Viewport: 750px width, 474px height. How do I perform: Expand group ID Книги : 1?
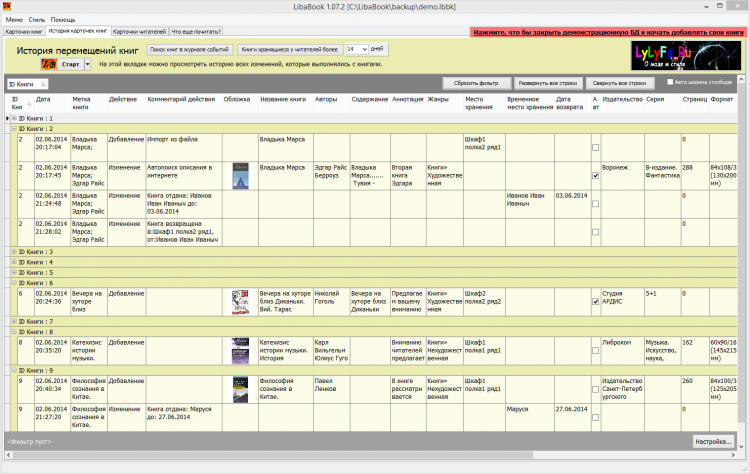coord(14,118)
